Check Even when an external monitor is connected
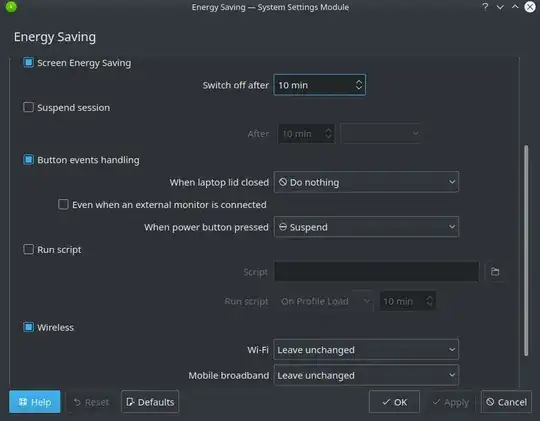The image size is (540, 421). tap(63, 204)
